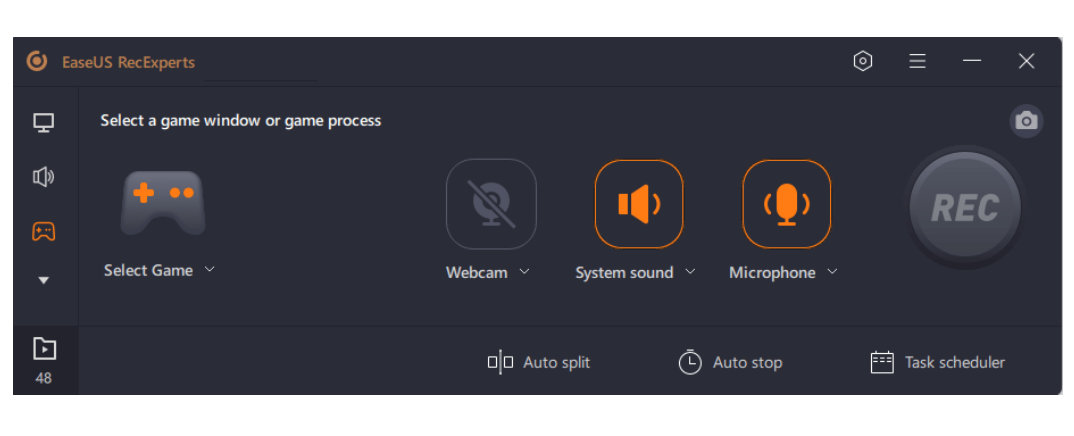
Task: Expand the System sound dropdown chevron
Action: (690, 271)
